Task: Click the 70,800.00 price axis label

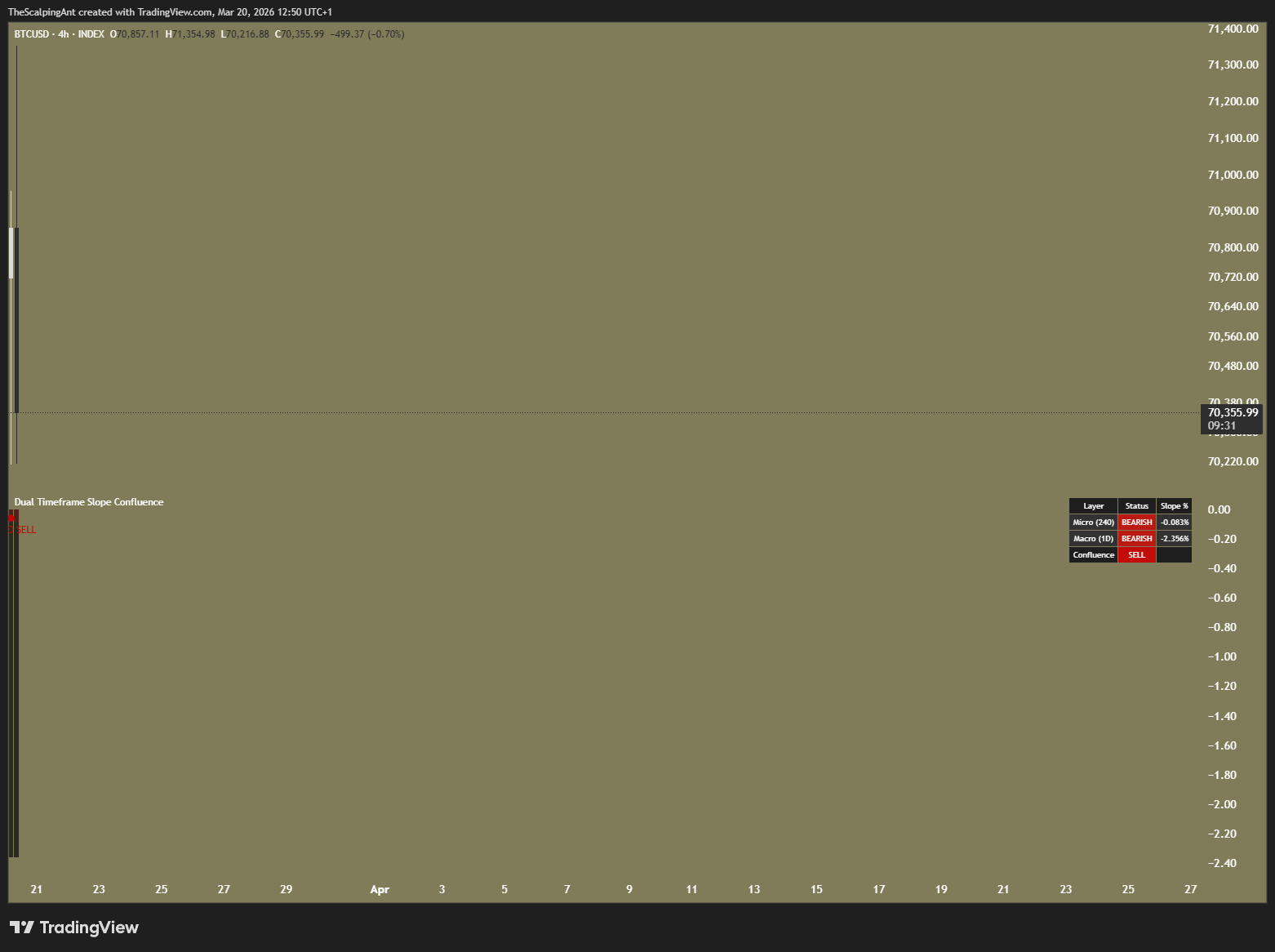Action: (1233, 247)
